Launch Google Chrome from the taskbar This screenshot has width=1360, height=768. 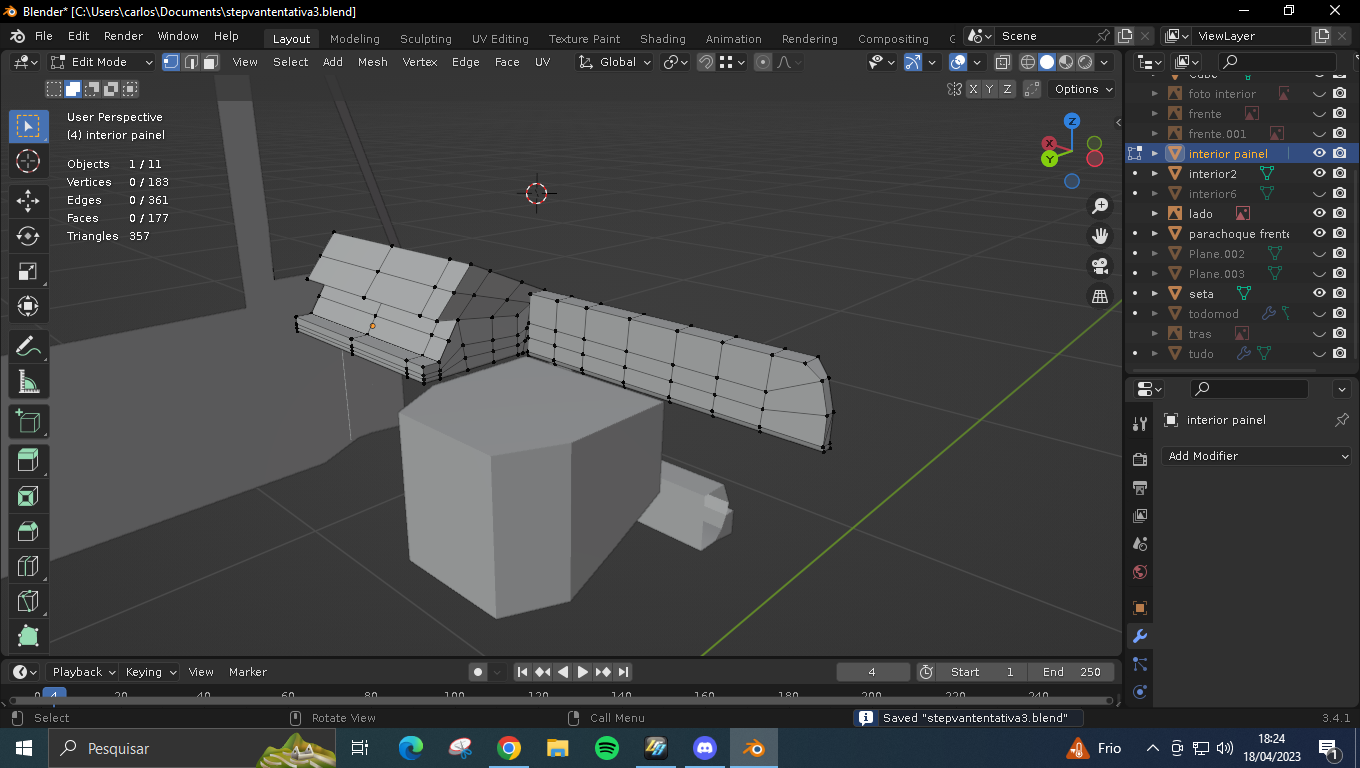pyautogui.click(x=508, y=748)
